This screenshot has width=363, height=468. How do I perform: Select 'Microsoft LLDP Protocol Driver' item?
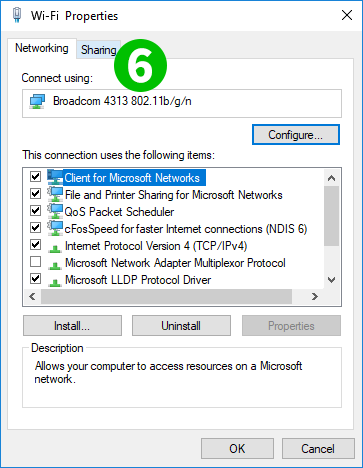[138, 280]
